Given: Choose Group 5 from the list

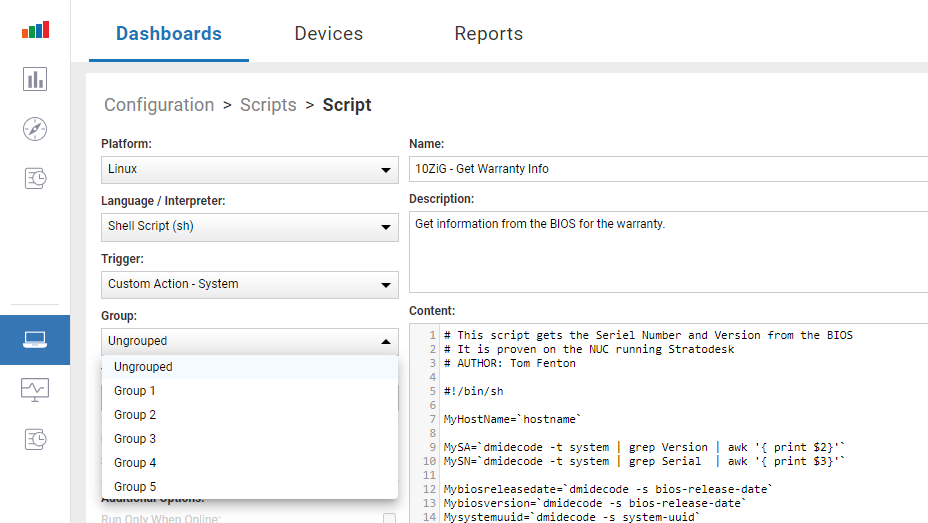Looking at the screenshot, I should (250, 487).
